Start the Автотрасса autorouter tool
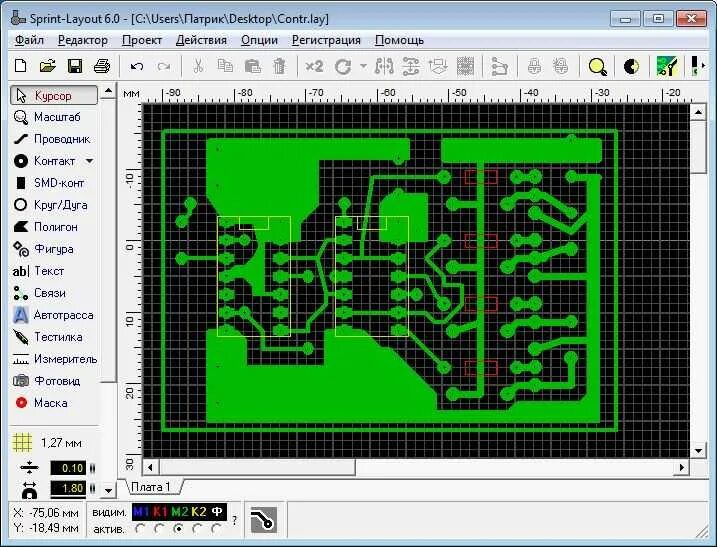The height and width of the screenshot is (547, 717). [54, 315]
